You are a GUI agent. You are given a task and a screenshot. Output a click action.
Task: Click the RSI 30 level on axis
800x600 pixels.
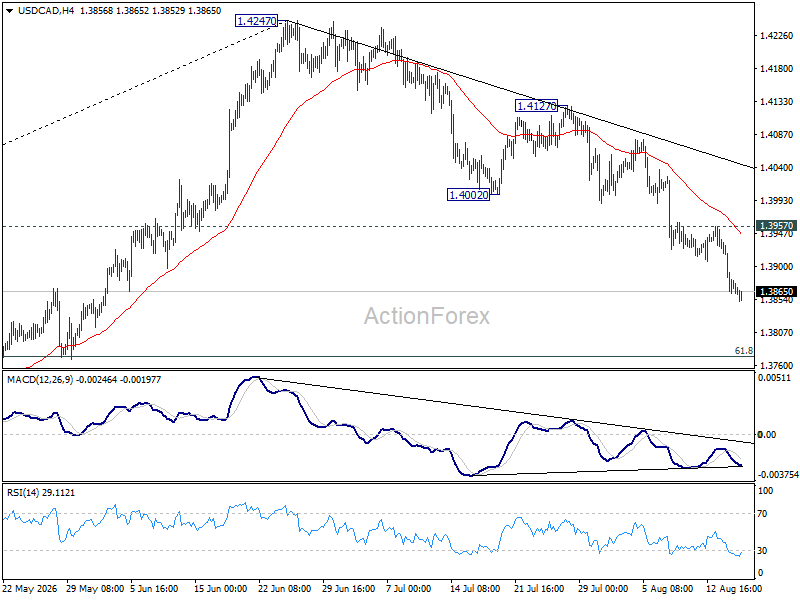coord(762,551)
